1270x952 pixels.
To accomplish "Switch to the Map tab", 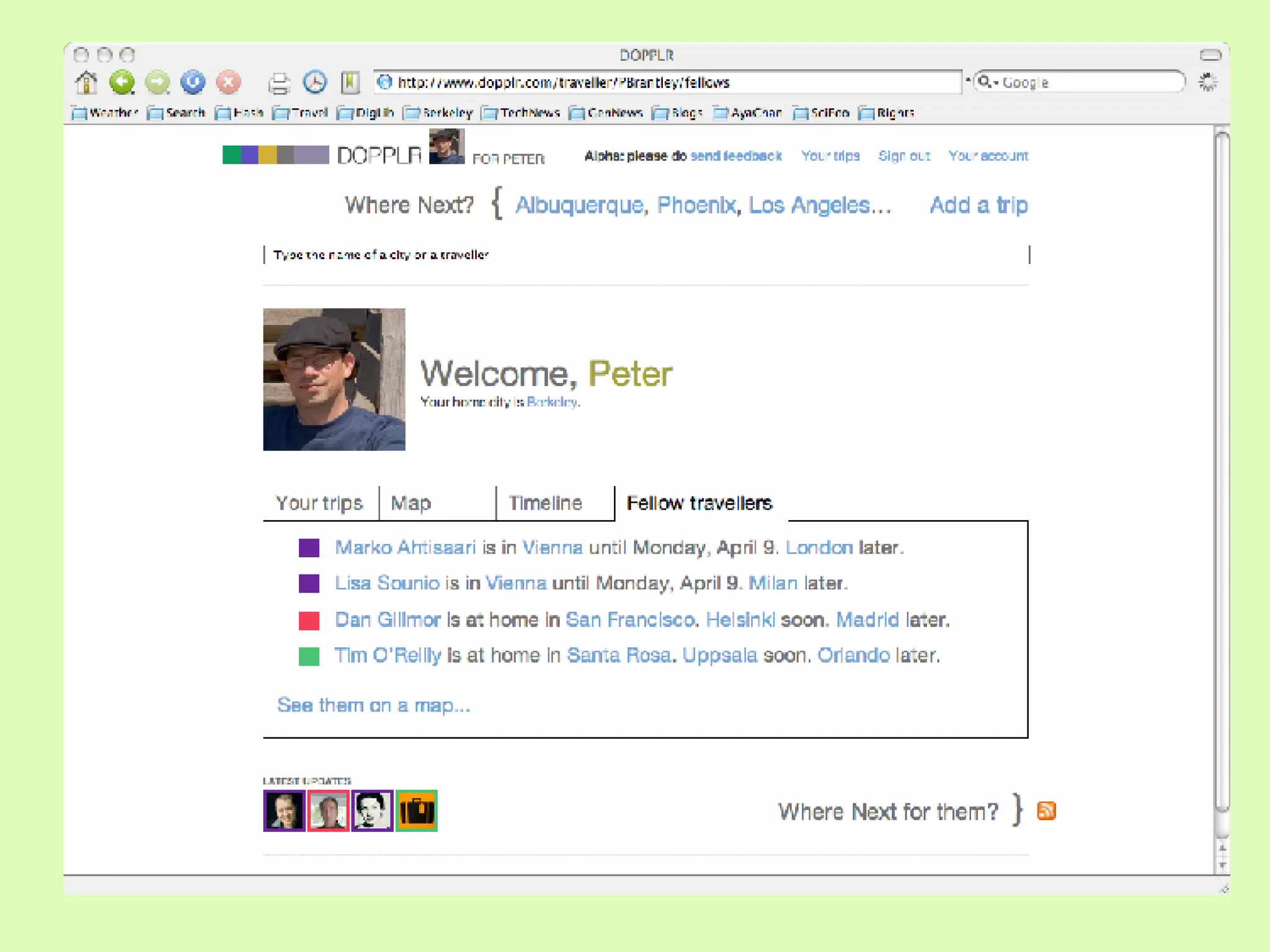I will click(411, 503).
